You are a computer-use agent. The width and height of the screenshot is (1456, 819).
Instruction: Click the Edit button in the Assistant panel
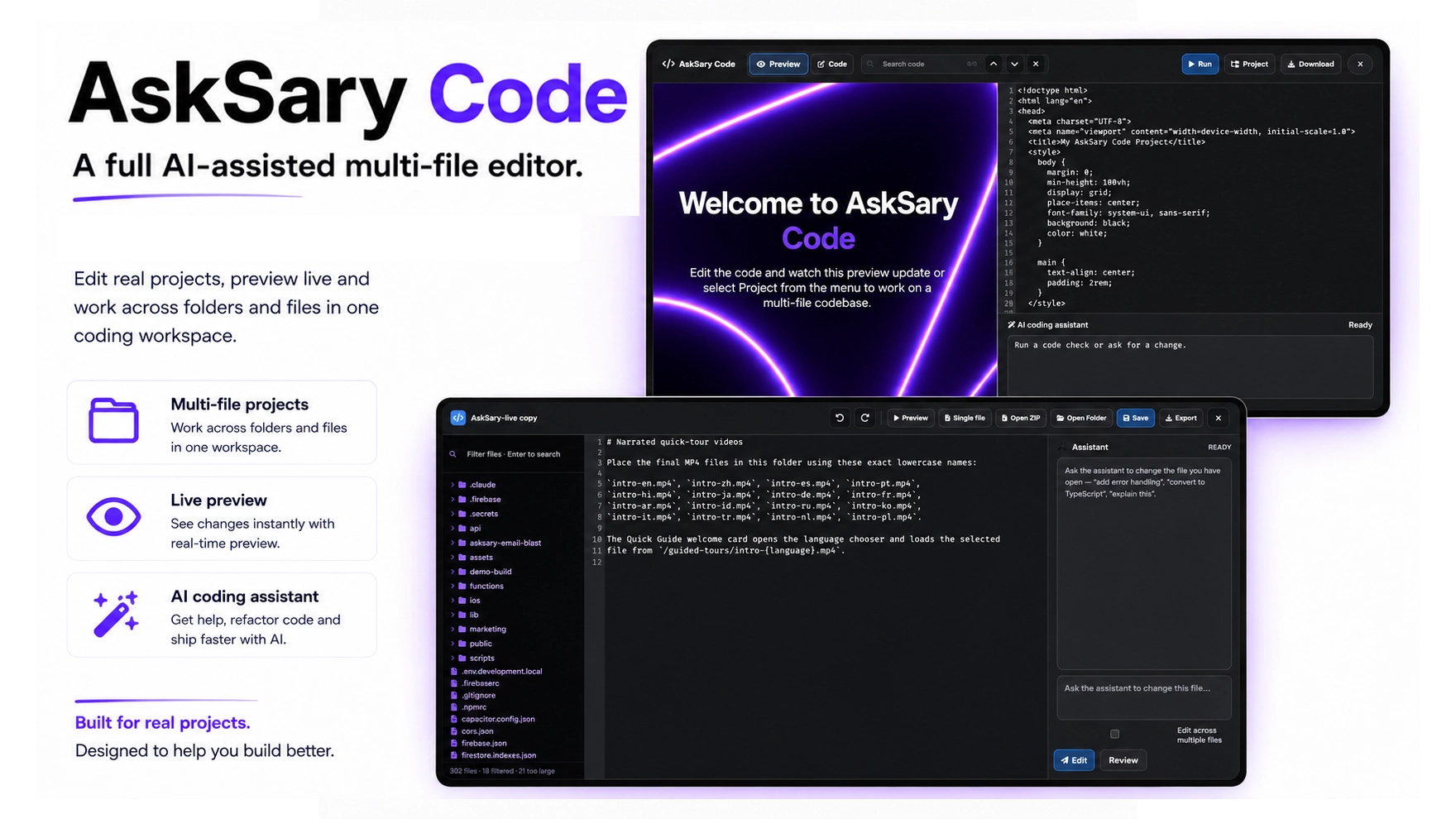[x=1074, y=760]
